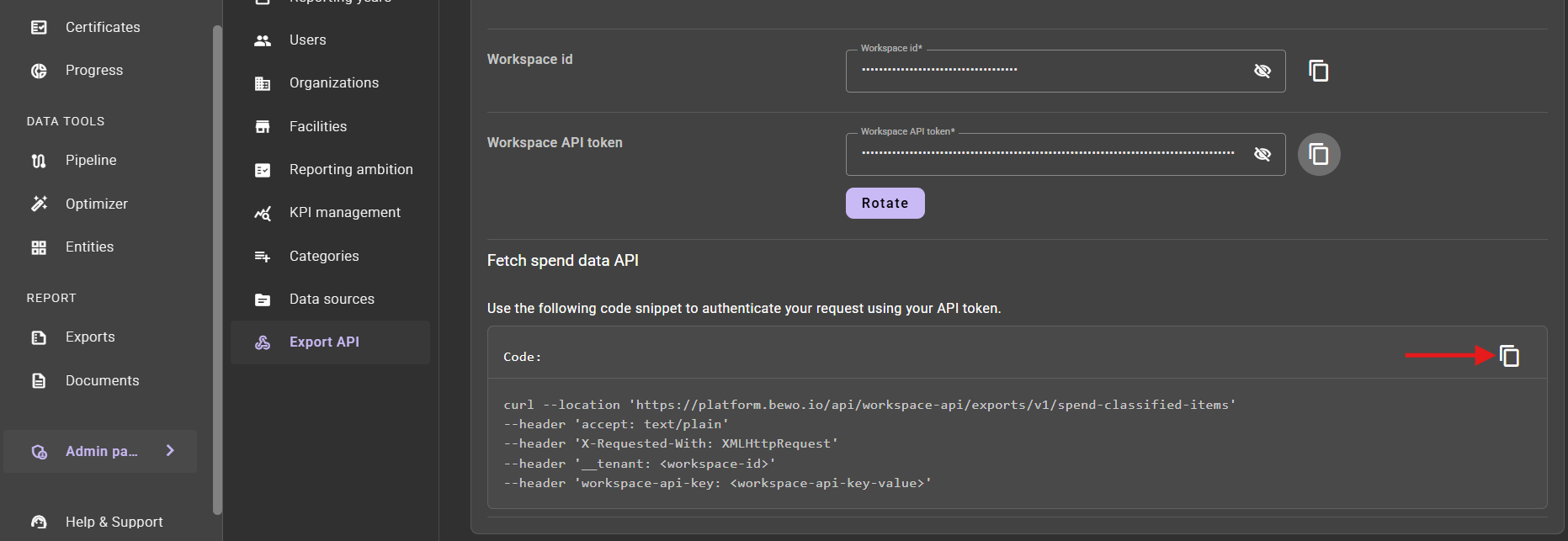Click the Help & Support headset icon

click(39, 522)
